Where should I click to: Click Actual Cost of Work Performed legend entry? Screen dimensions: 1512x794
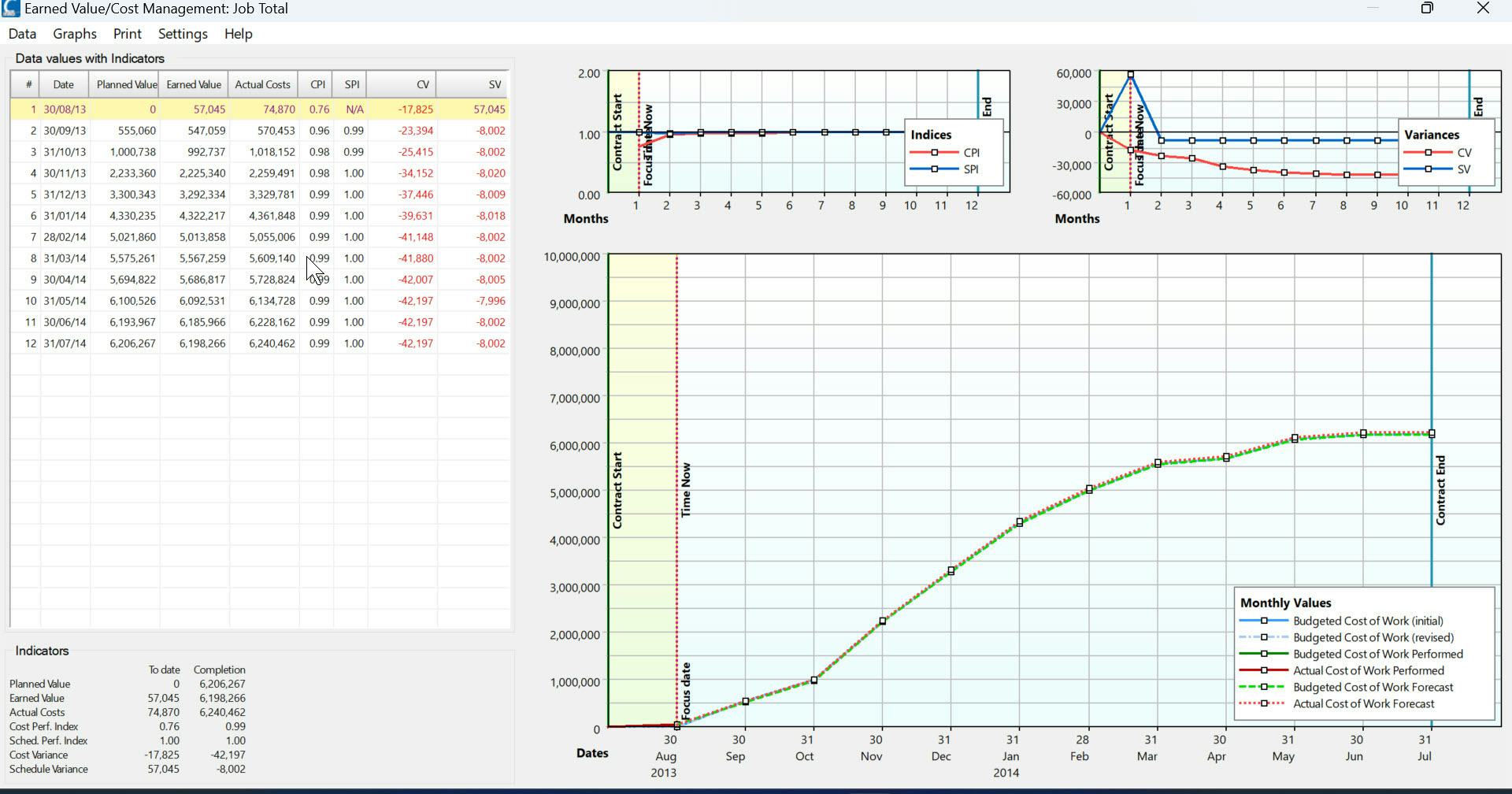pyautogui.click(x=1342, y=671)
